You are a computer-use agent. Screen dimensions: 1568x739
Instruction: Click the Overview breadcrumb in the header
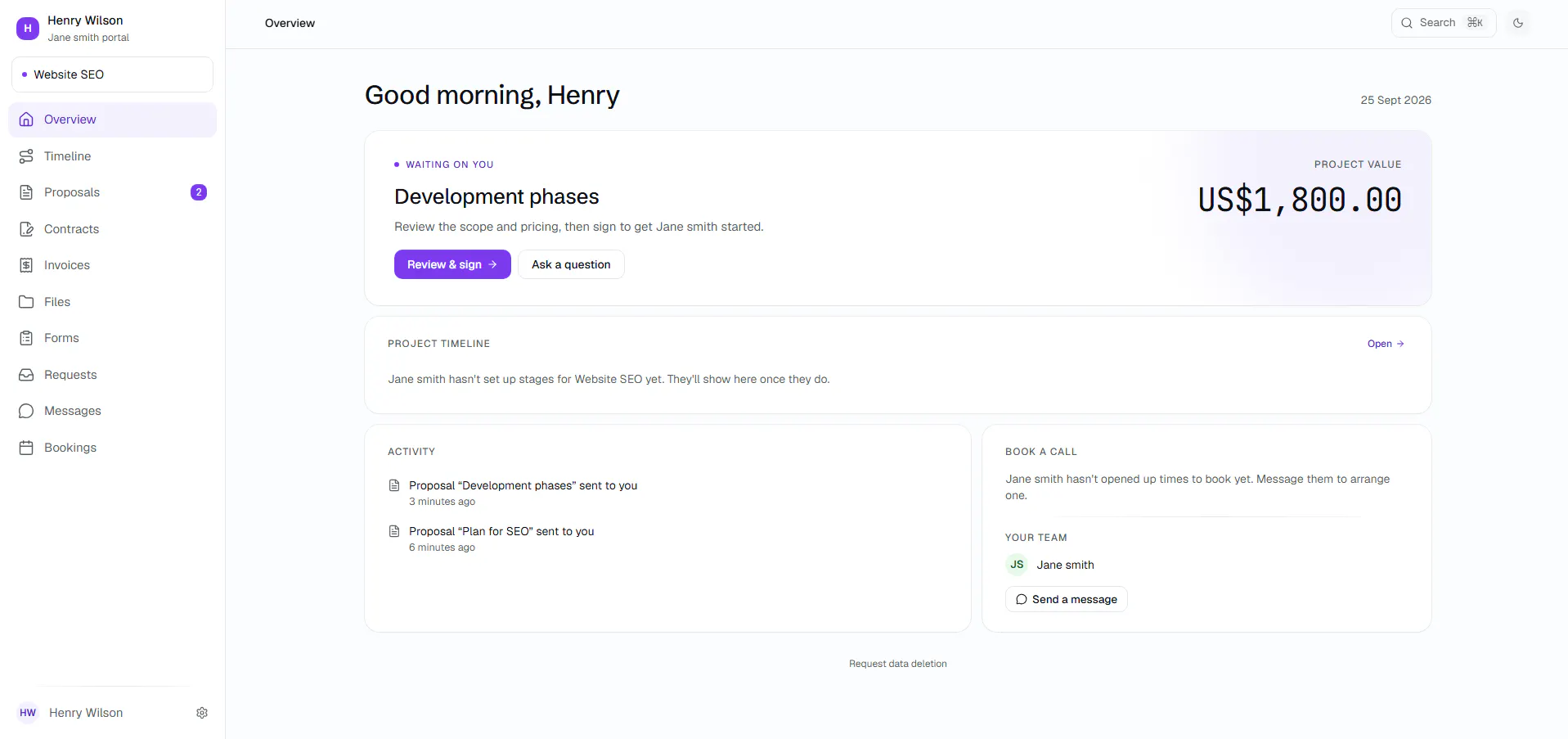pyautogui.click(x=290, y=23)
